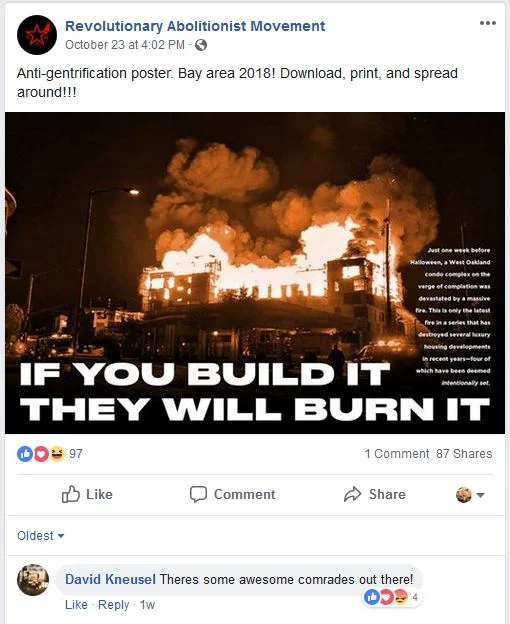Click the Revolutionary Abolitionist Movement profile picture

pos(37,35)
